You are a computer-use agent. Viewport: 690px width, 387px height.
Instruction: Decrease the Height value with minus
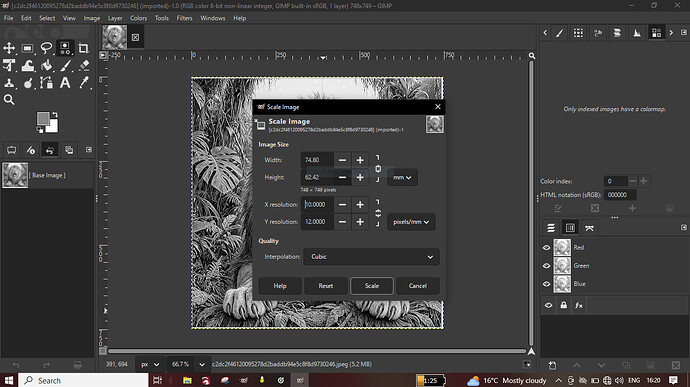coord(342,177)
